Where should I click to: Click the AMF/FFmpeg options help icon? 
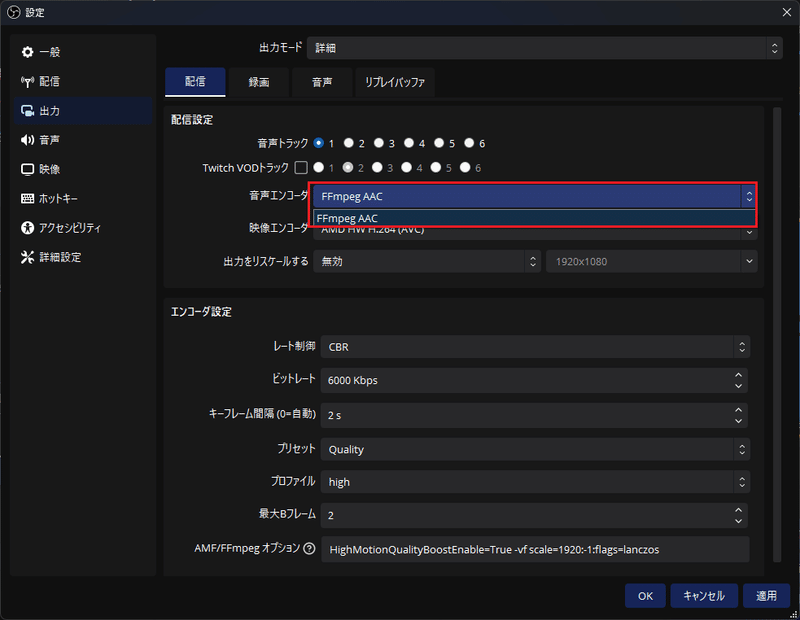coord(311,549)
